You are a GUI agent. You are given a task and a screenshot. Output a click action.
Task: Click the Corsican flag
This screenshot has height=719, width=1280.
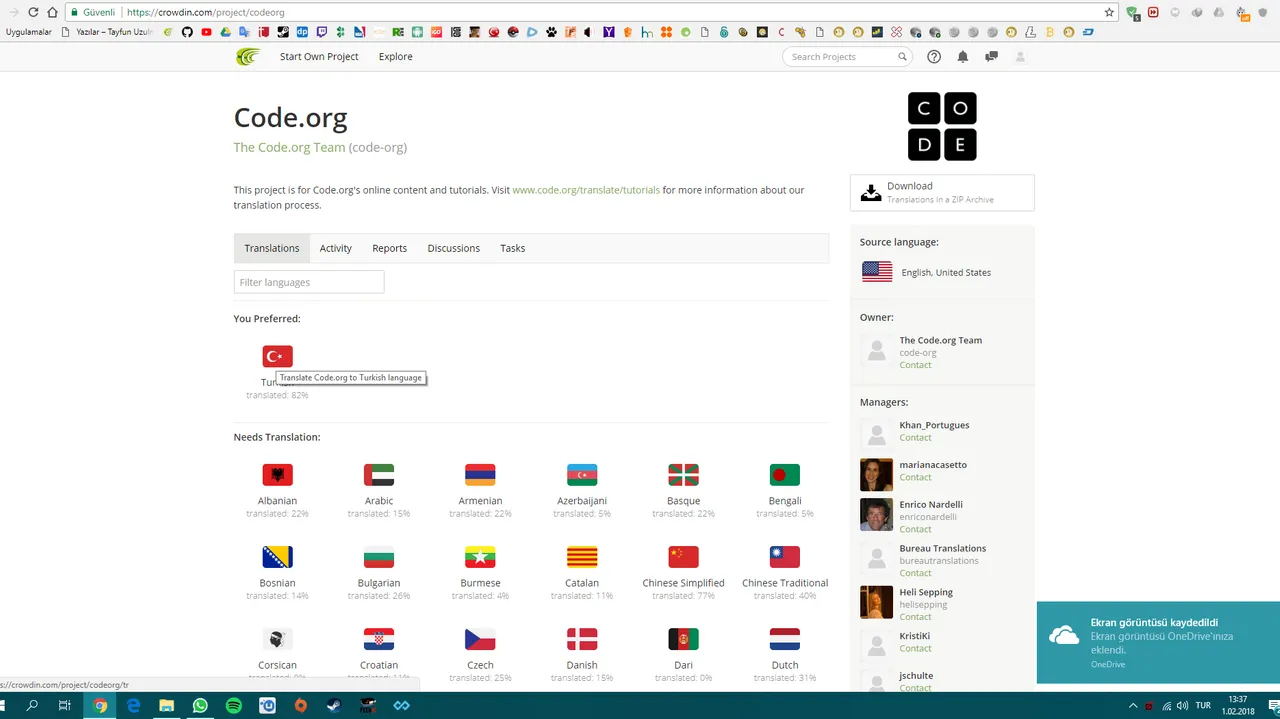[277, 639]
